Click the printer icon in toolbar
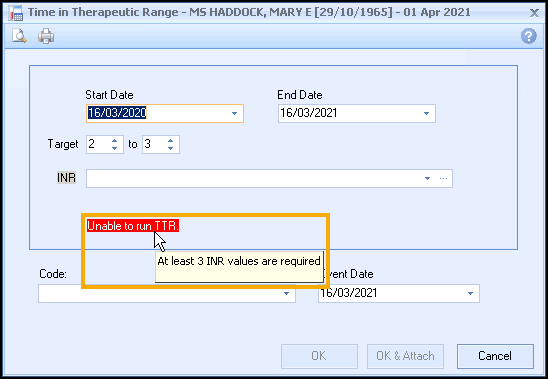 pos(46,36)
